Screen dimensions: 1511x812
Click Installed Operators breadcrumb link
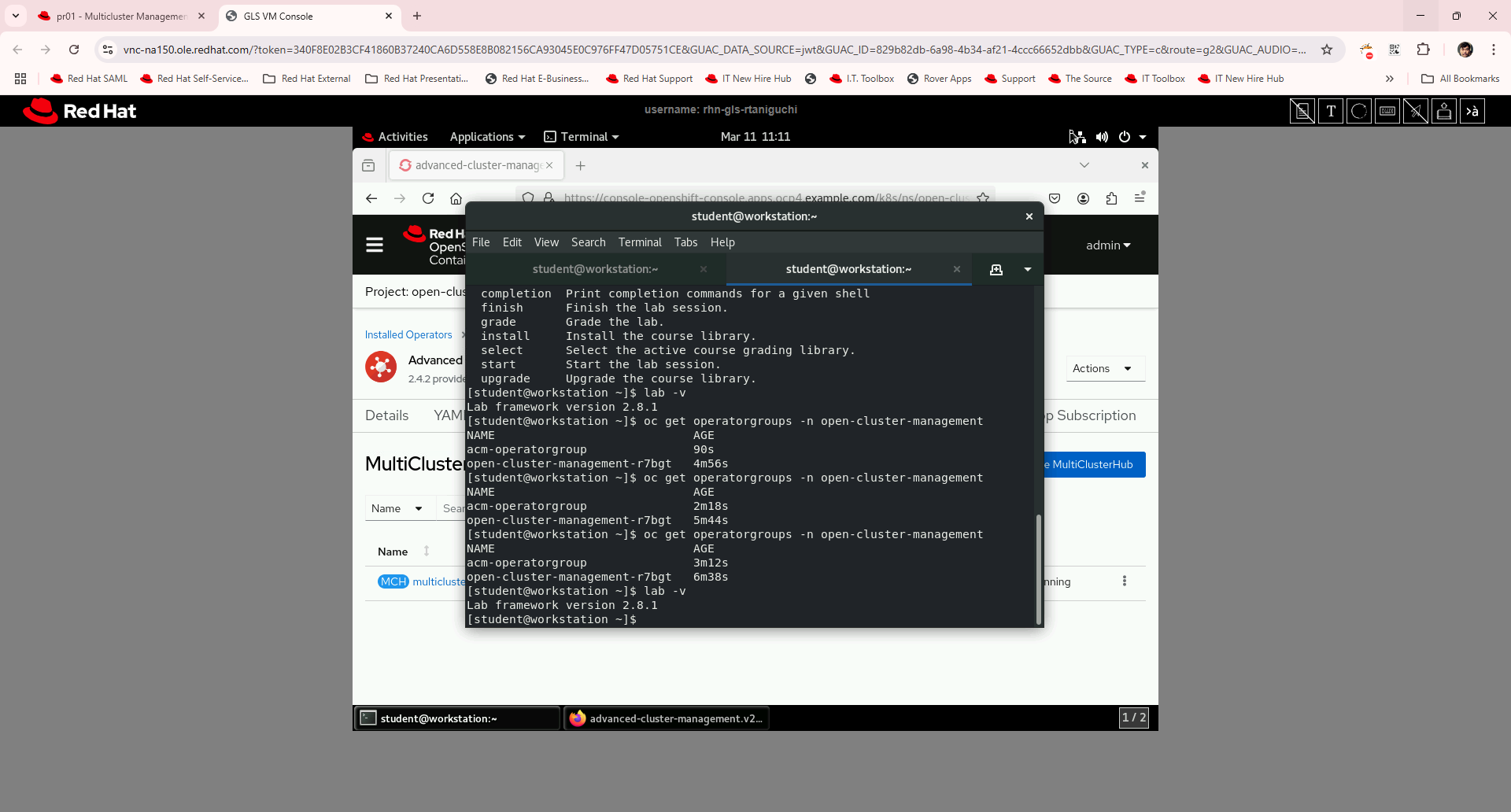[408, 335]
